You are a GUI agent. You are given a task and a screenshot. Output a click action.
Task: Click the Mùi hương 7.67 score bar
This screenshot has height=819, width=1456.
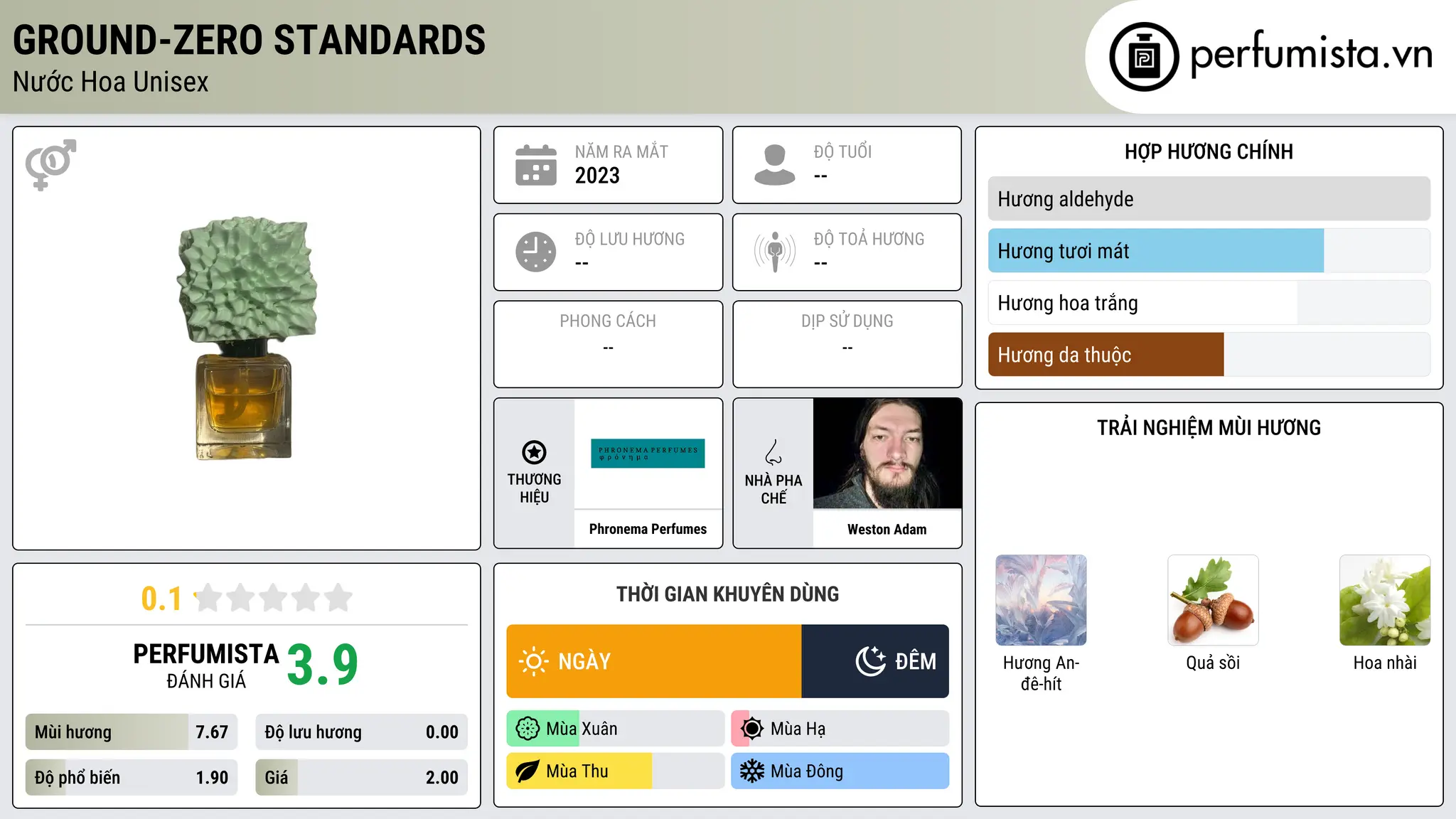(132, 732)
